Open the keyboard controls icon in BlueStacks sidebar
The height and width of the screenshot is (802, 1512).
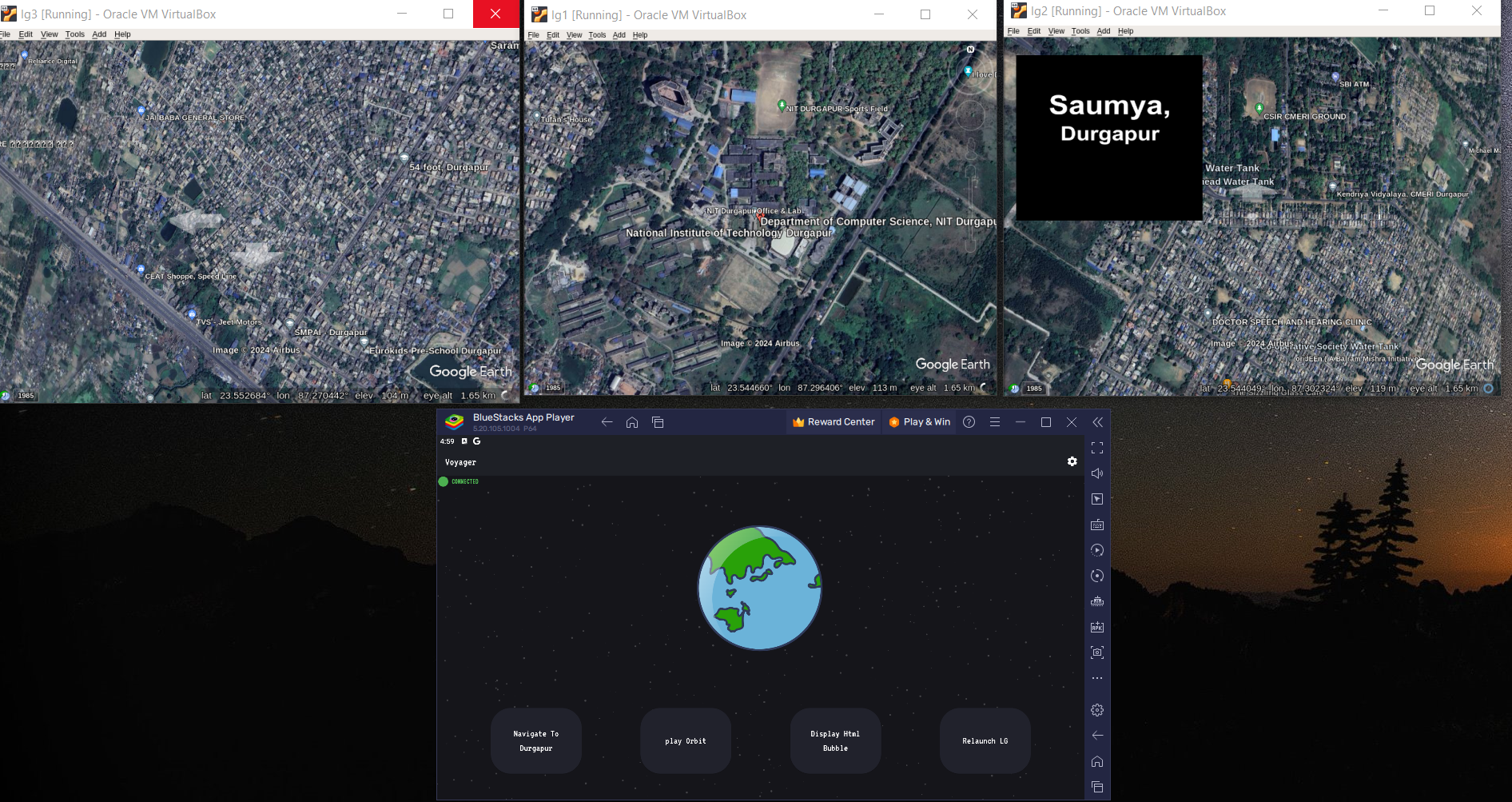(x=1097, y=525)
